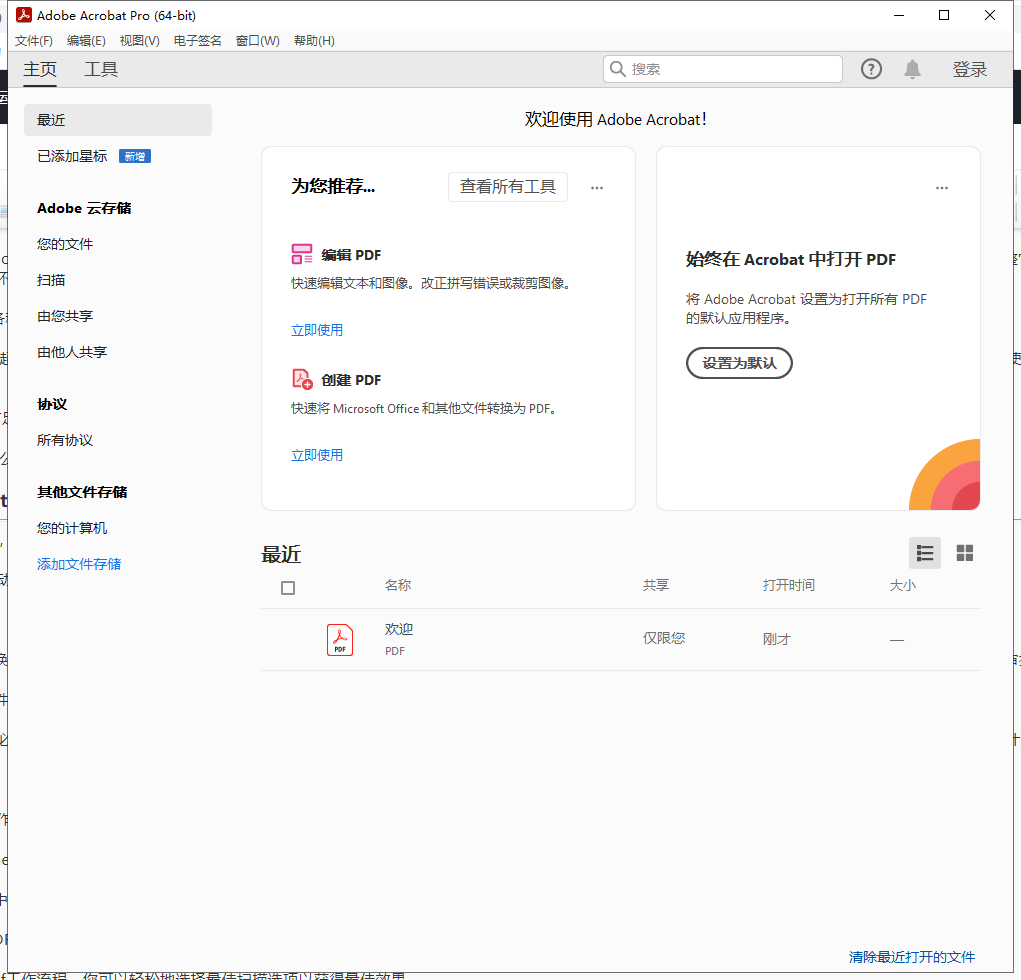Open the 电子签名 menu
The height and width of the screenshot is (980, 1021).
tap(197, 40)
